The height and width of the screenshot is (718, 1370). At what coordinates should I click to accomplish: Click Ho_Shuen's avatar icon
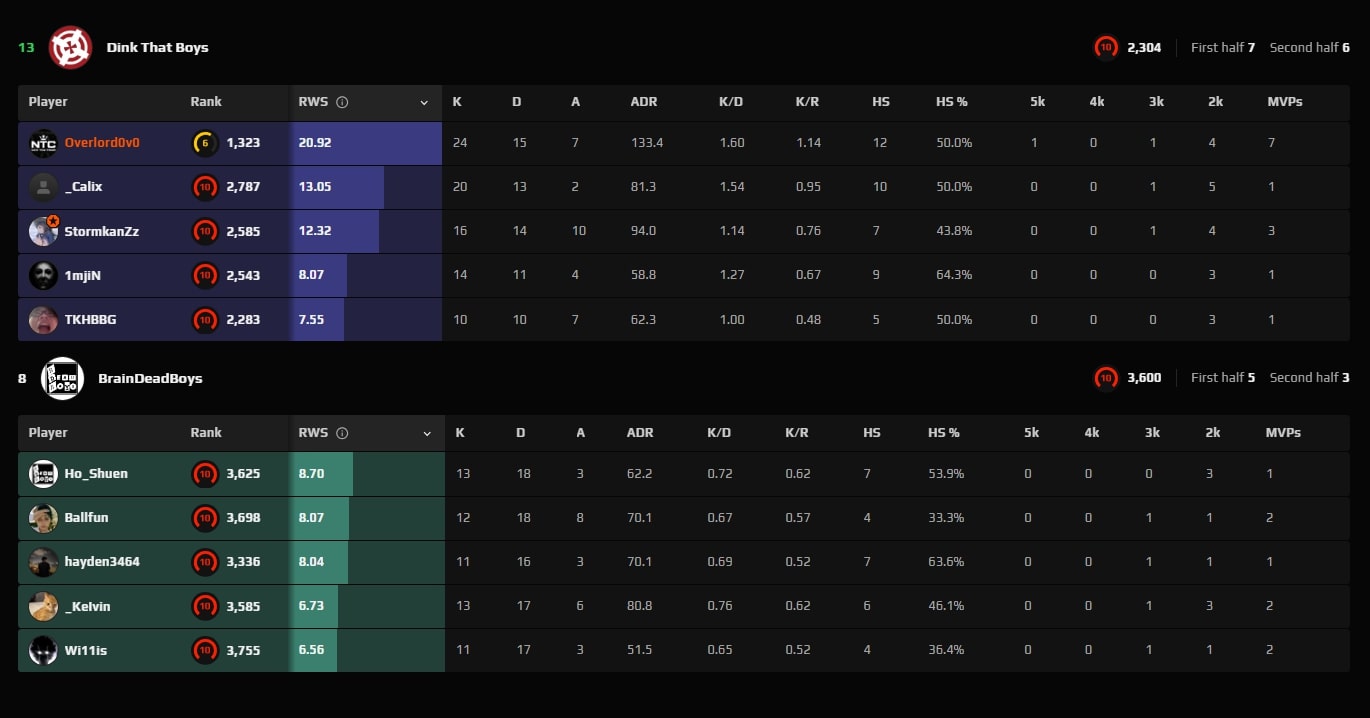coord(43,474)
